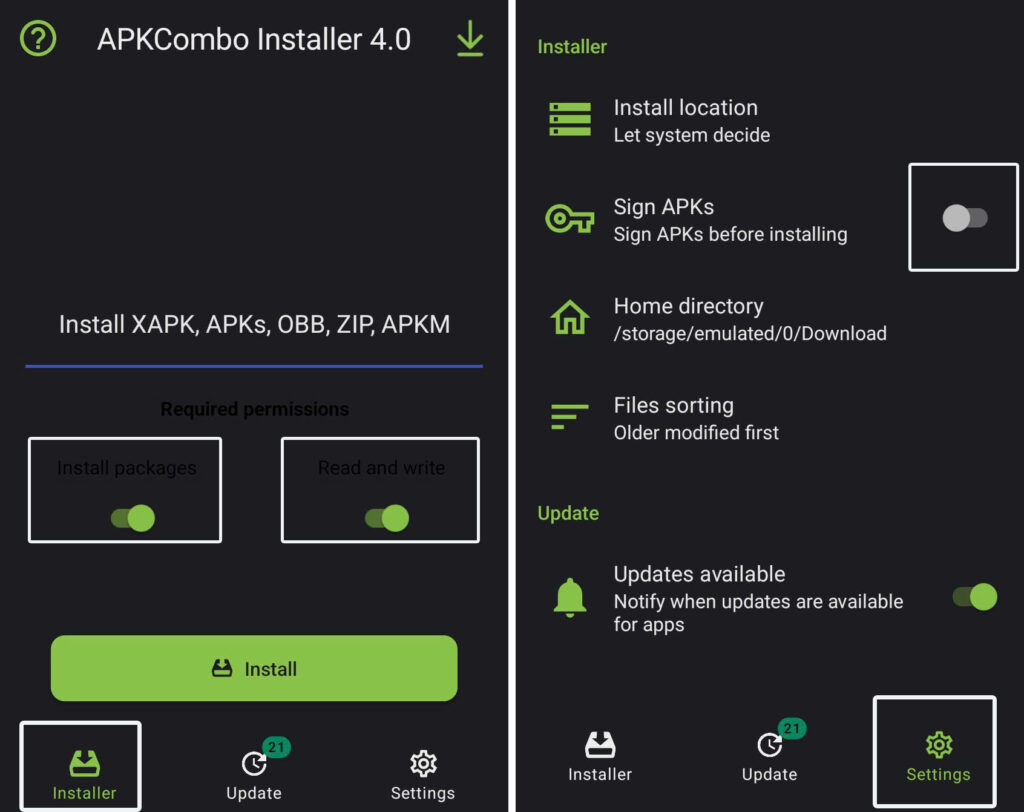Viewport: 1024px width, 812px height.
Task: Enable the Sign APKs switch
Action: (x=965, y=218)
